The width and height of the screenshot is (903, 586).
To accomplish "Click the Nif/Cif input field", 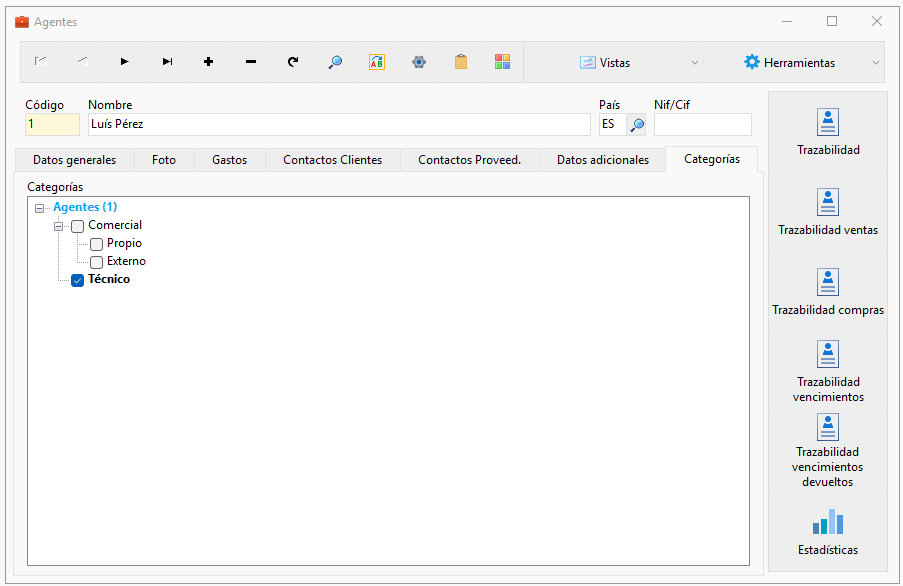I will 703,124.
